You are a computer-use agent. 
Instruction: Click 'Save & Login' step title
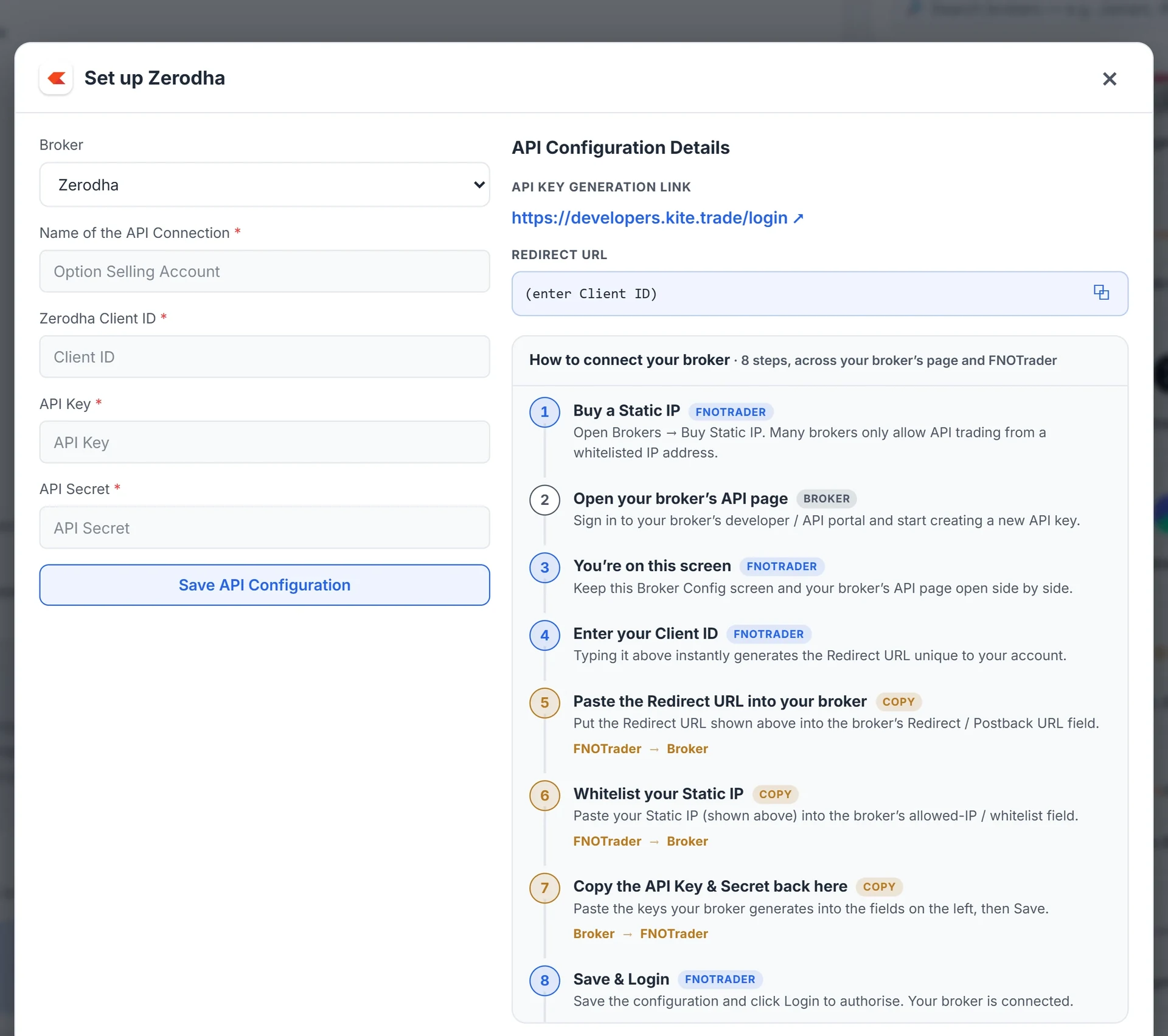(x=621, y=979)
